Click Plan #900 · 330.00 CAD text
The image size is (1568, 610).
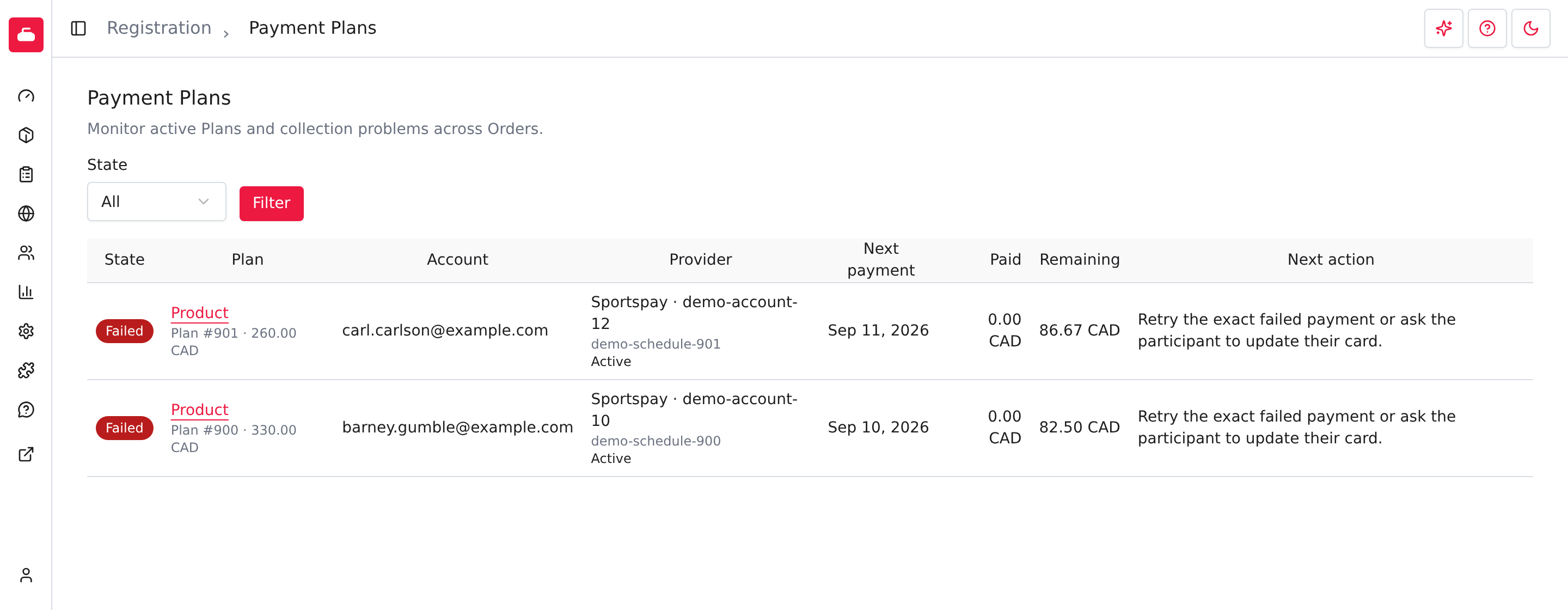pyautogui.click(x=233, y=438)
